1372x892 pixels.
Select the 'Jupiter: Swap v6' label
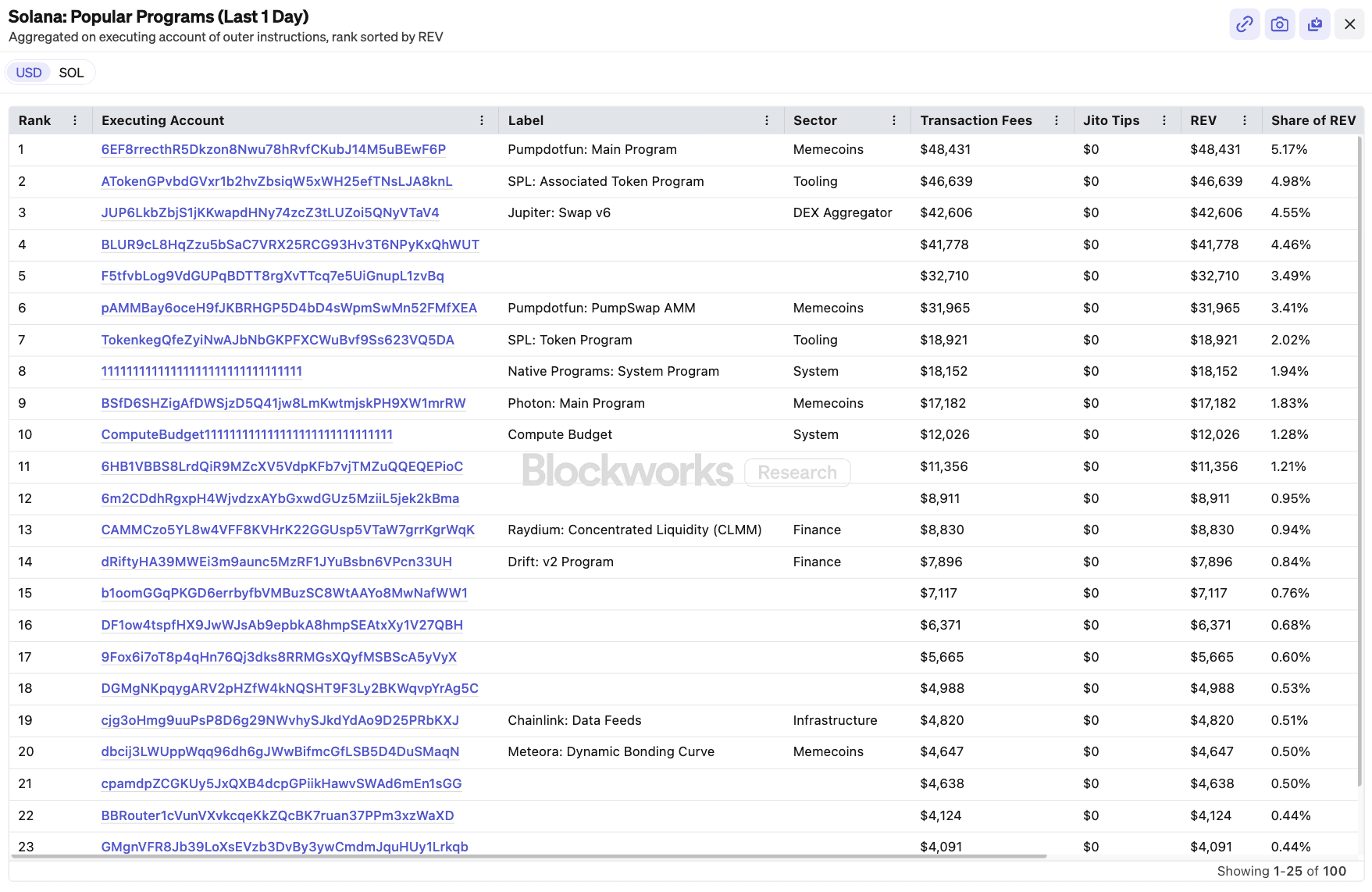click(559, 212)
